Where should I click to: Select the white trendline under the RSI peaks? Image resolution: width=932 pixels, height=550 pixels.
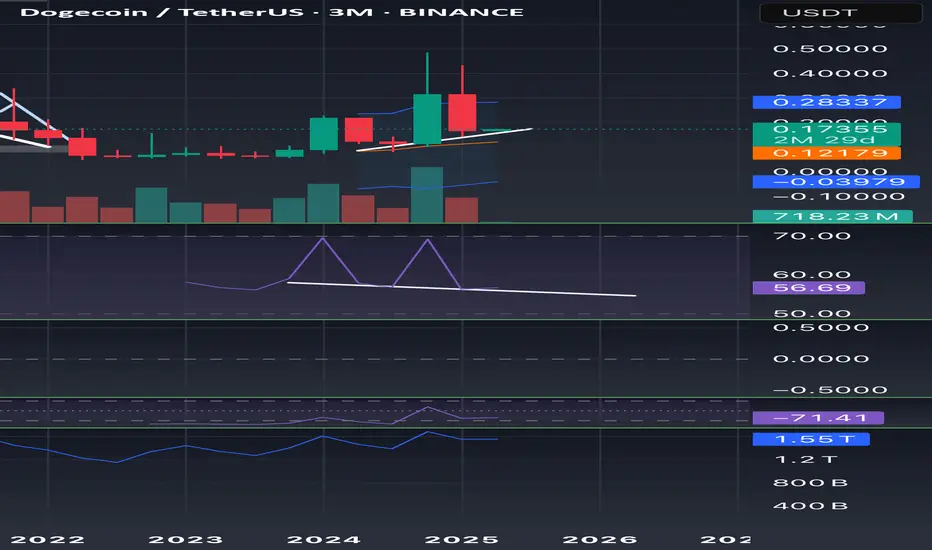[461, 289]
